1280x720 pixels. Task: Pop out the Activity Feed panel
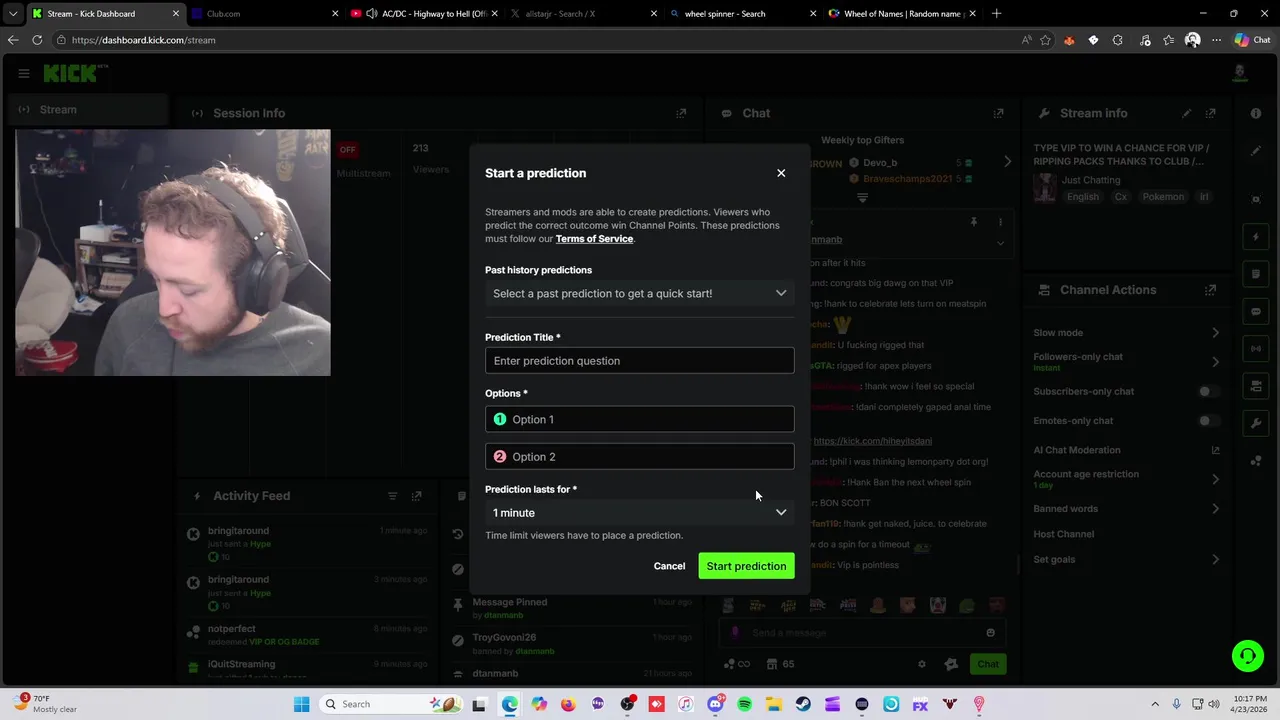pyautogui.click(x=416, y=496)
